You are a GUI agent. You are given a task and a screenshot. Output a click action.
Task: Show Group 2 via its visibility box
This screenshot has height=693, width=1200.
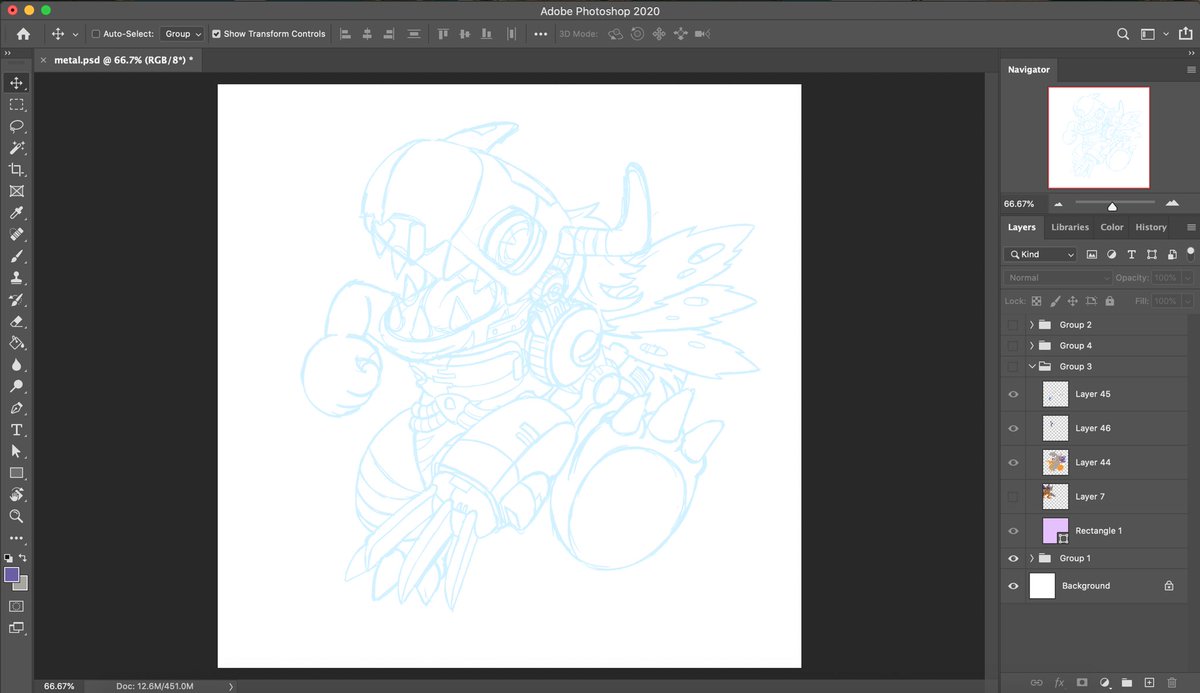(1013, 325)
